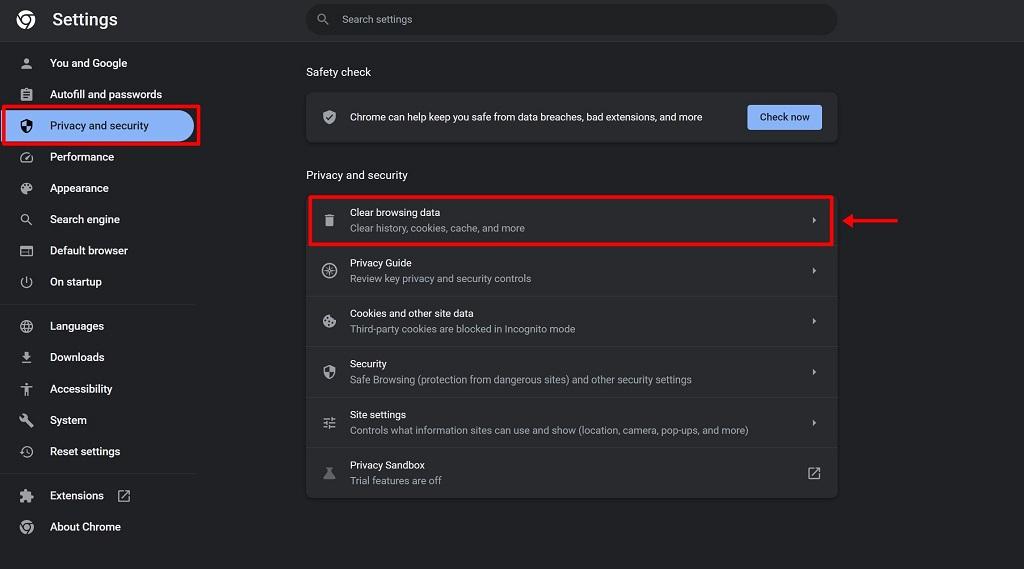Open Site settings row
Image resolution: width=1024 pixels, height=569 pixels.
(x=571, y=423)
